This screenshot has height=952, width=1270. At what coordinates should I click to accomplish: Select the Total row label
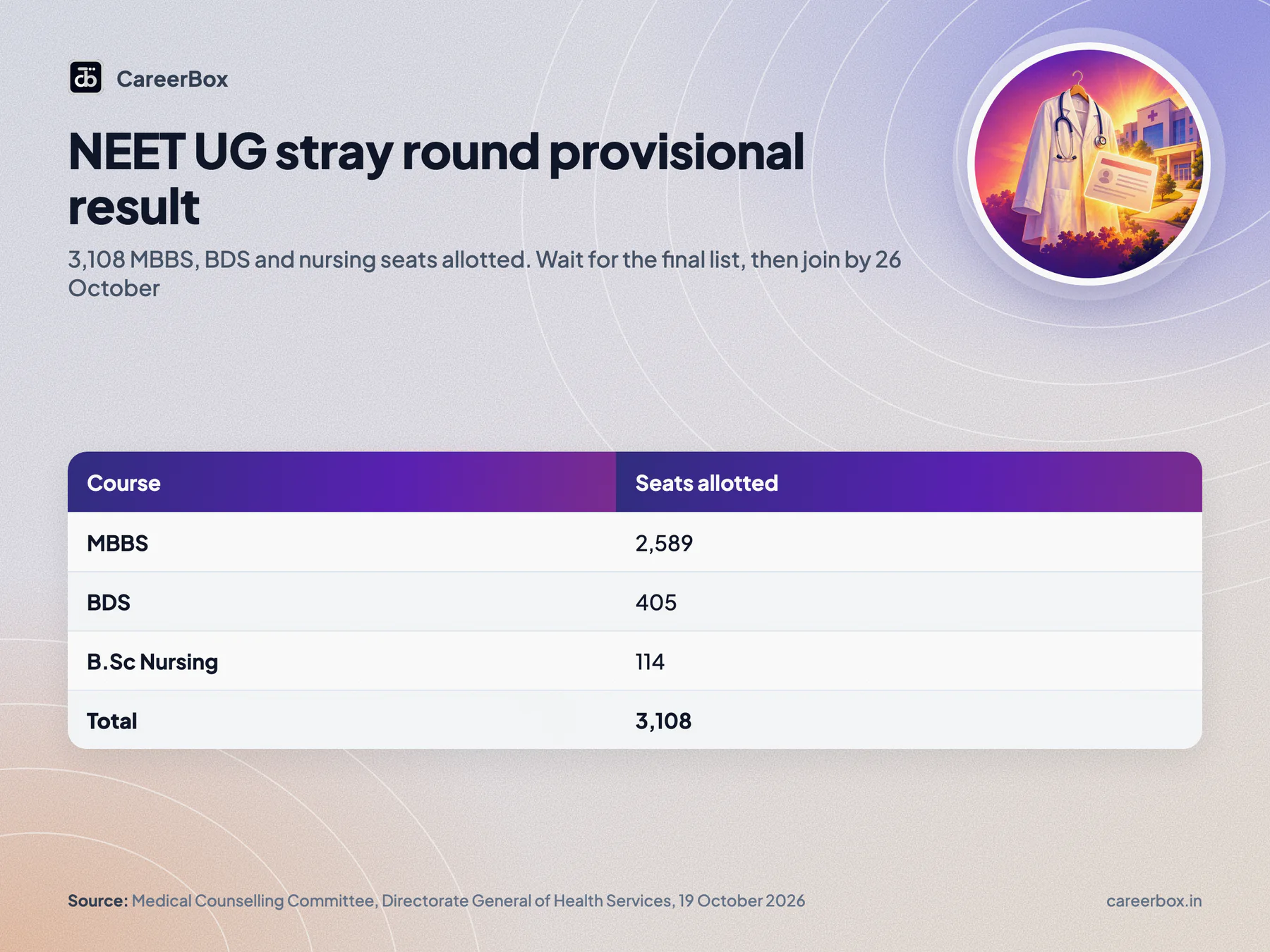[111, 721]
